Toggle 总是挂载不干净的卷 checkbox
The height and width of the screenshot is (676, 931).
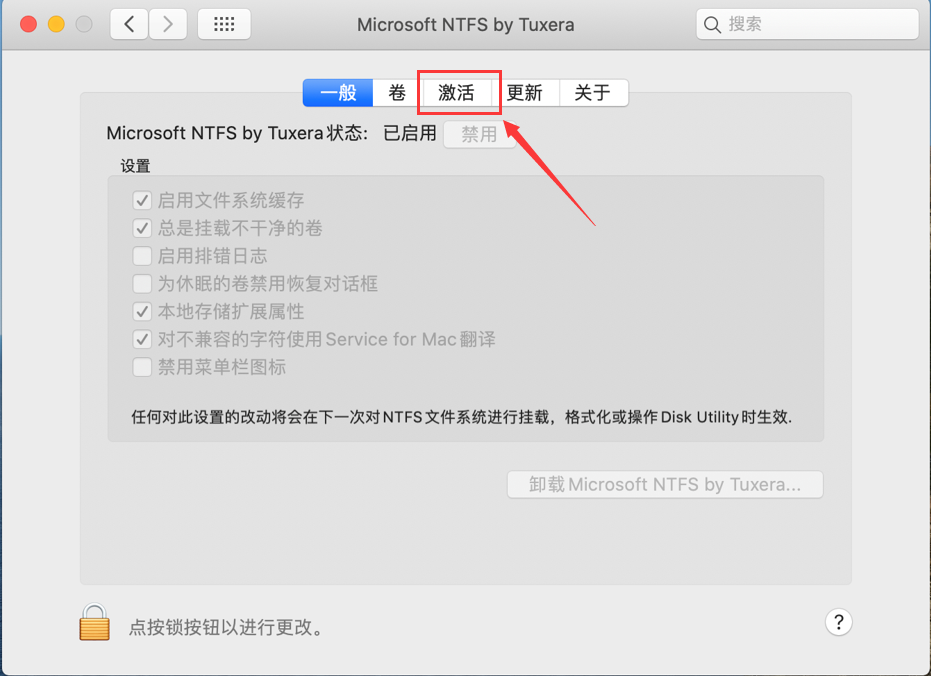click(x=142, y=229)
